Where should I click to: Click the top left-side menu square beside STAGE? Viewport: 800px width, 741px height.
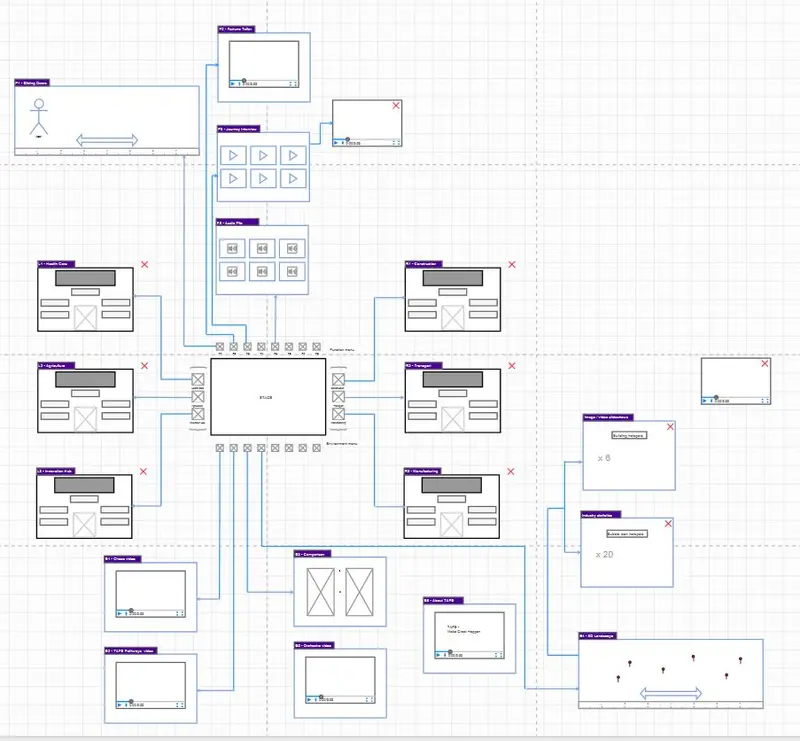(198, 379)
